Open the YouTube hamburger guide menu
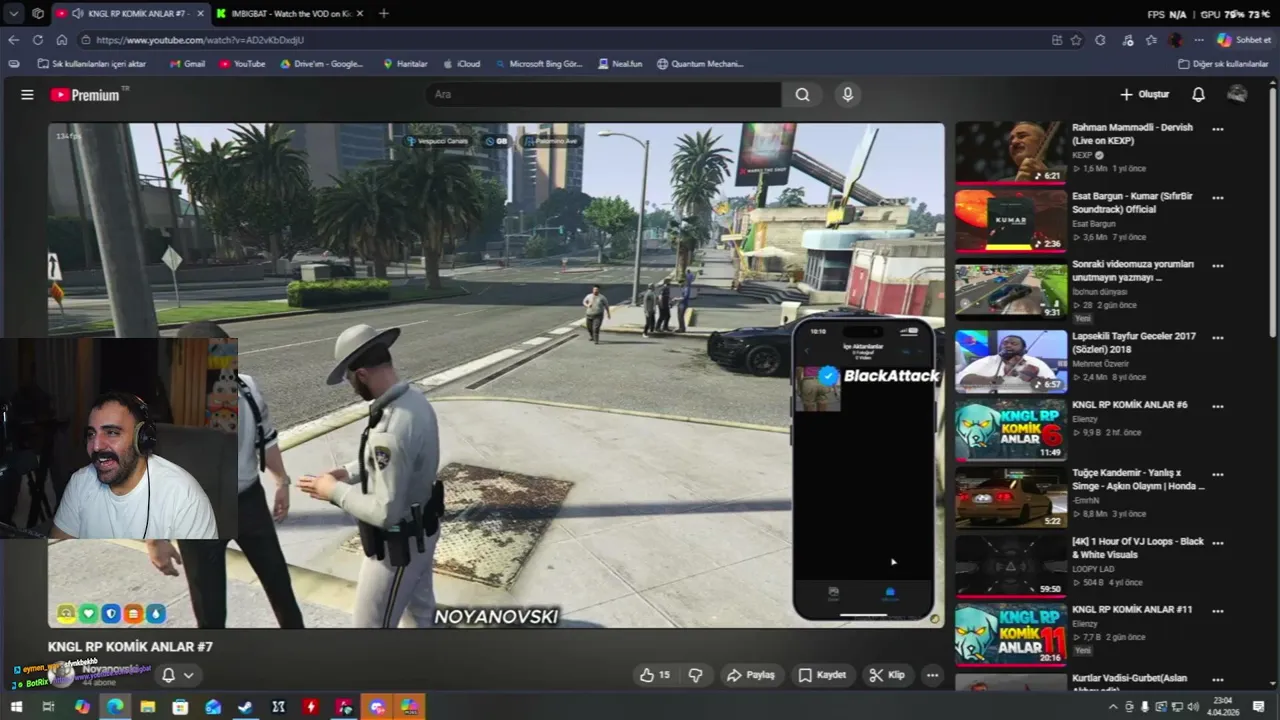This screenshot has height=720, width=1280. pos(27,95)
